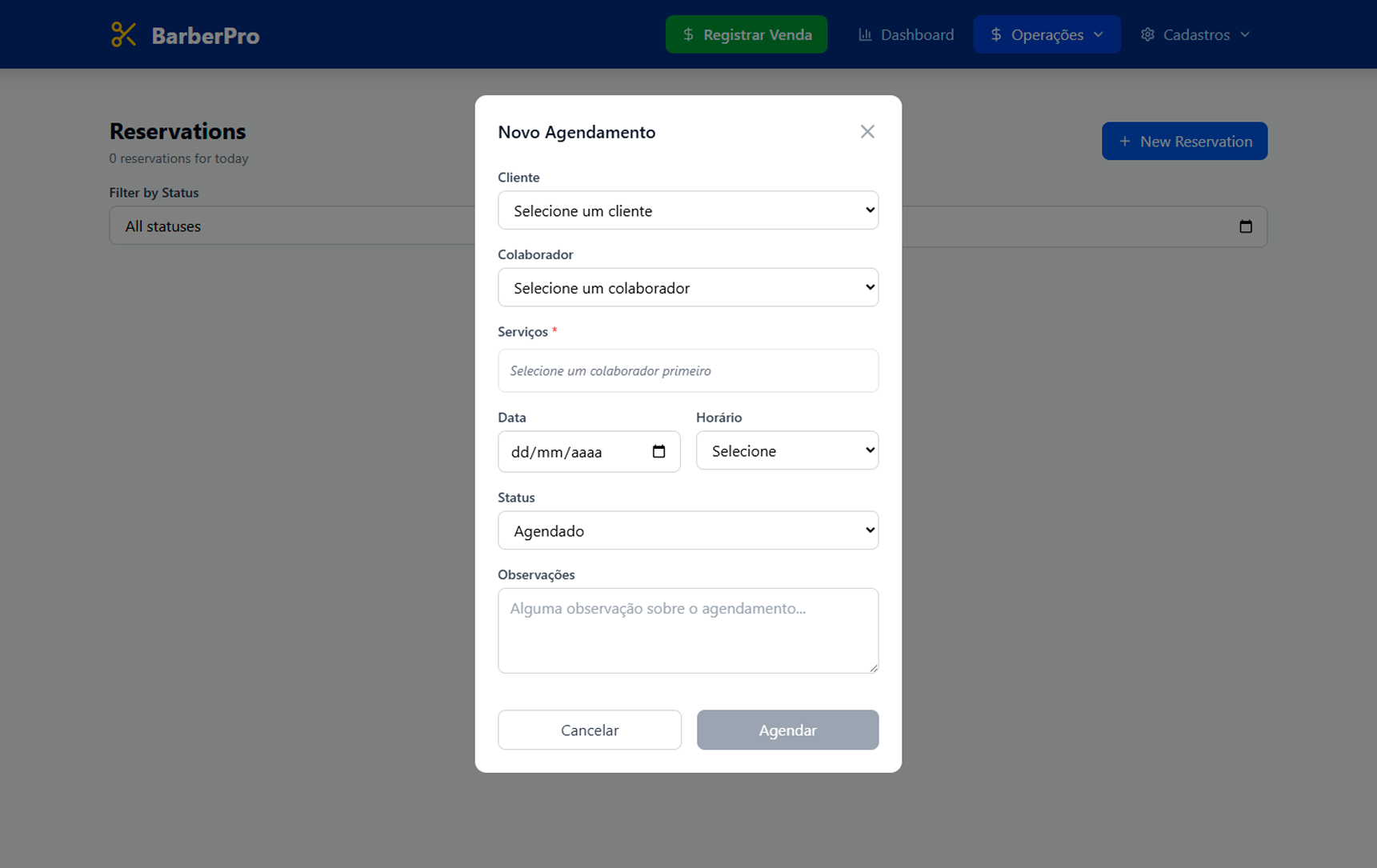Click the BarberPro scissors logo icon
The image size is (1377, 868).
coord(123,34)
